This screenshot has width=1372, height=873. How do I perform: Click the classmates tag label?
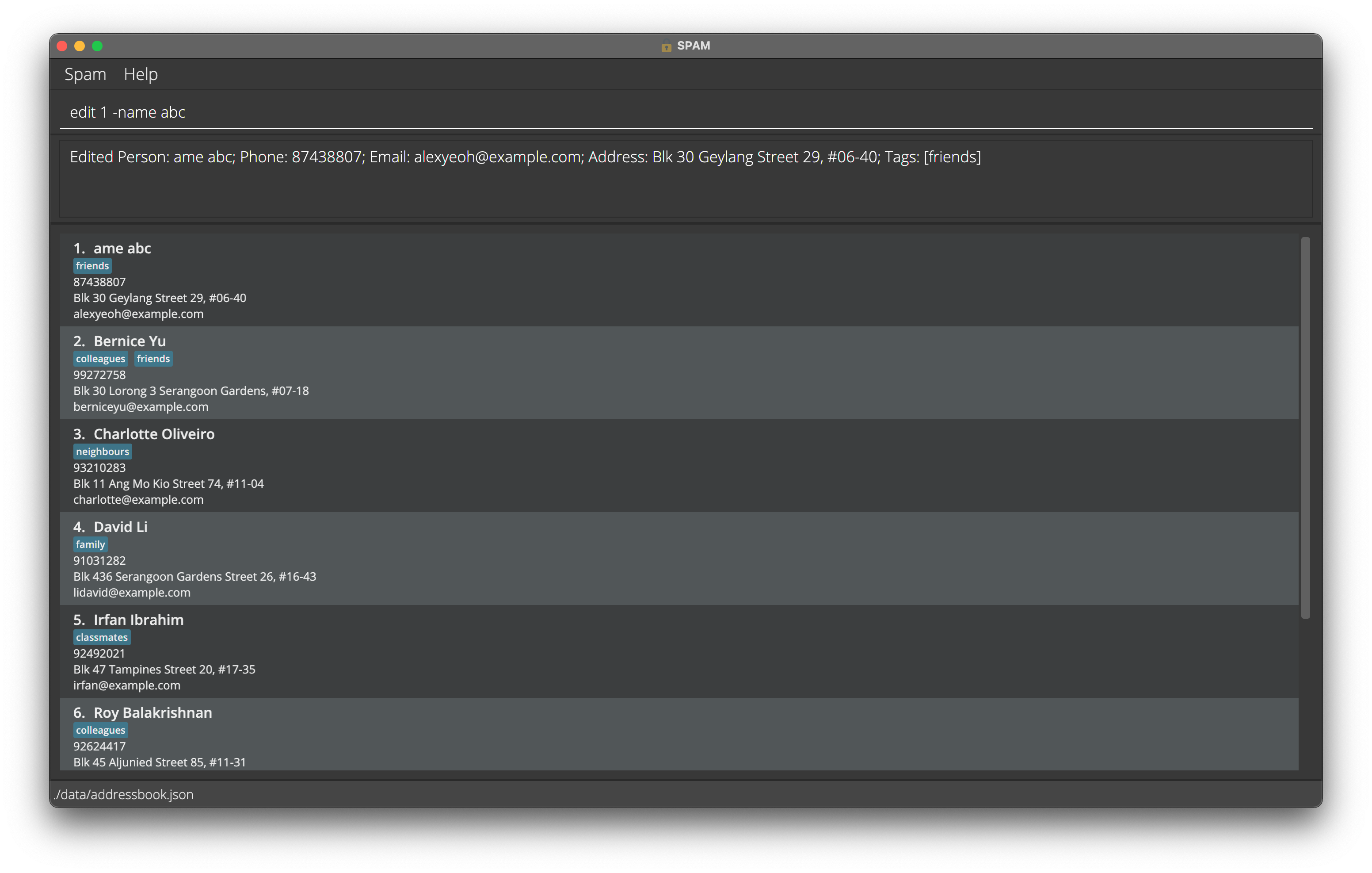[101, 637]
